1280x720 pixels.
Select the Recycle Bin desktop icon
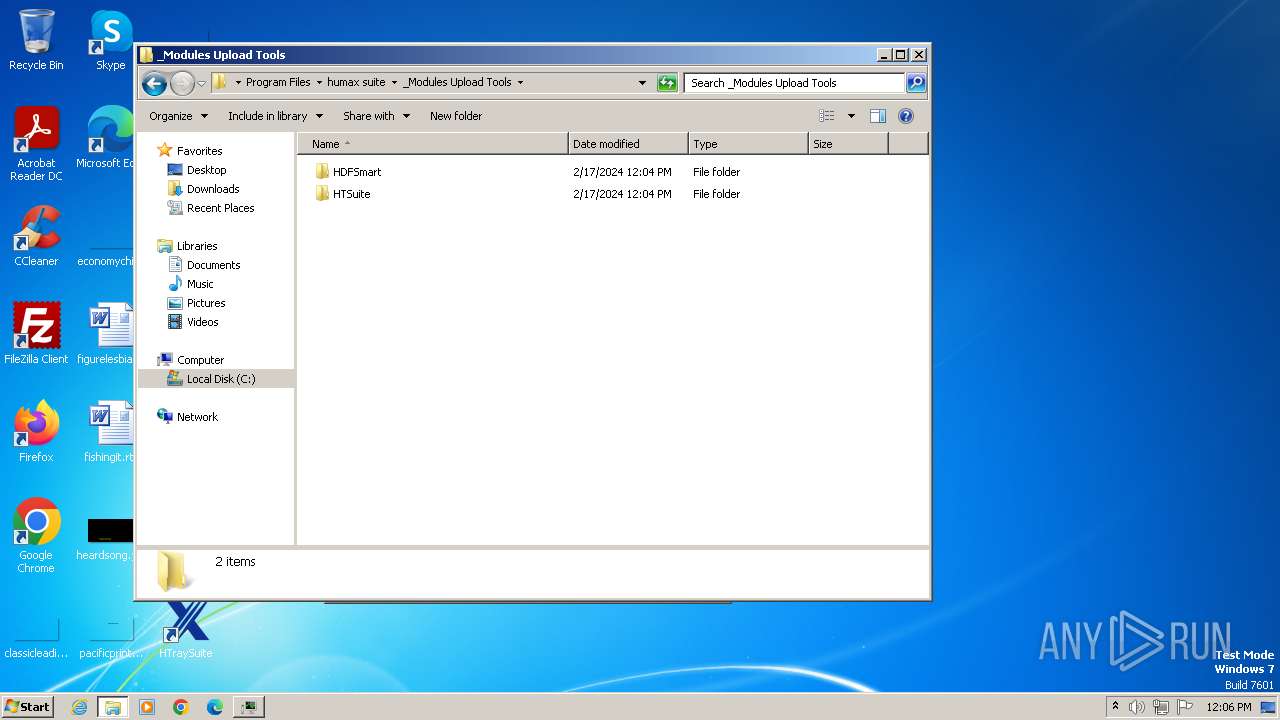pyautogui.click(x=36, y=40)
